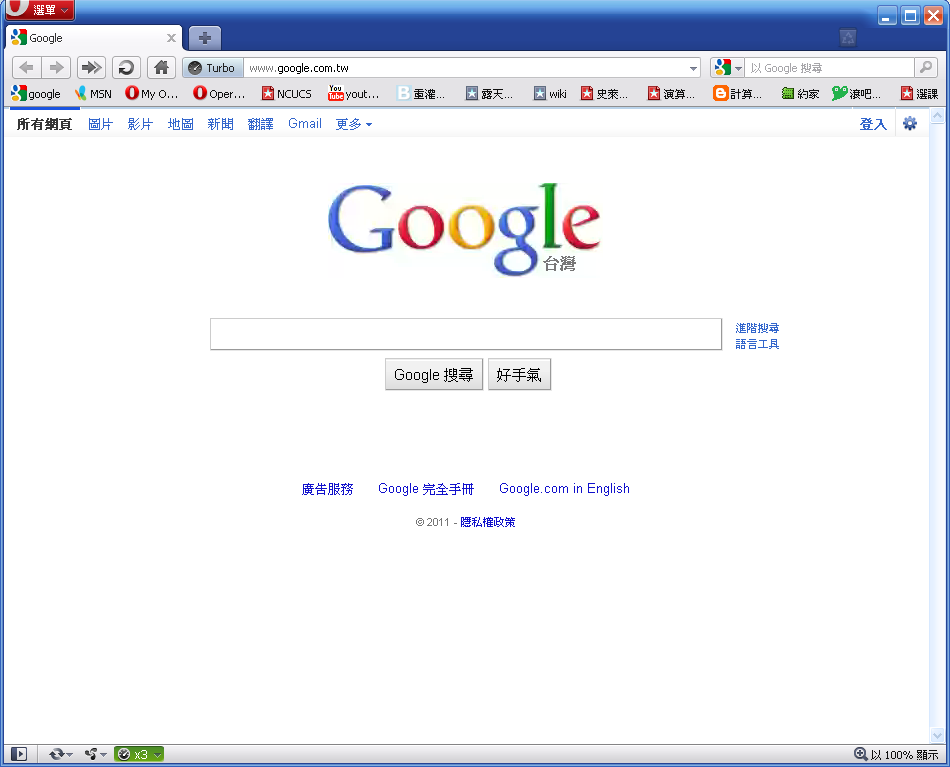Open Gmail link in nav bar
Screen dimensions: 950x767
pyautogui.click(x=305, y=124)
